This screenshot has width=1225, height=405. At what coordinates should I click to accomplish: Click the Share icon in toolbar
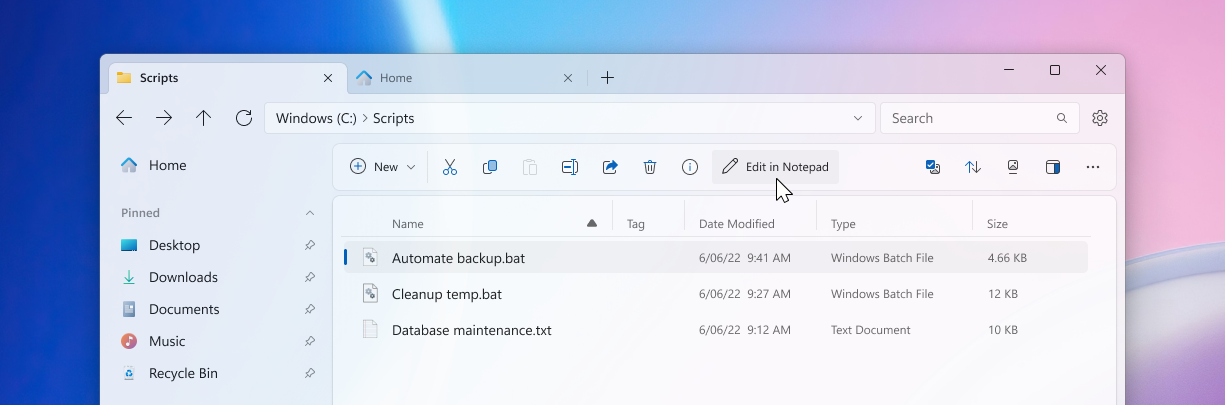[610, 167]
